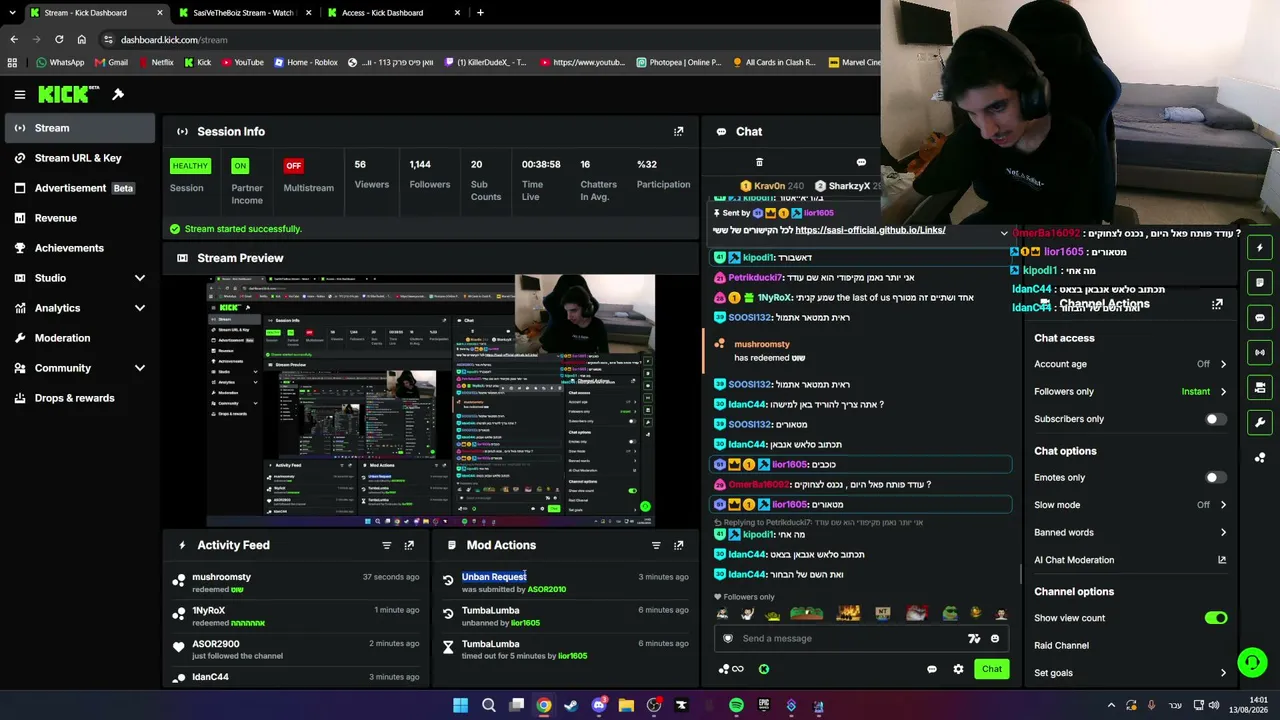Screen dimensions: 1280x720
Task: Collapse the pinned message chevron
Action: tap(1004, 234)
